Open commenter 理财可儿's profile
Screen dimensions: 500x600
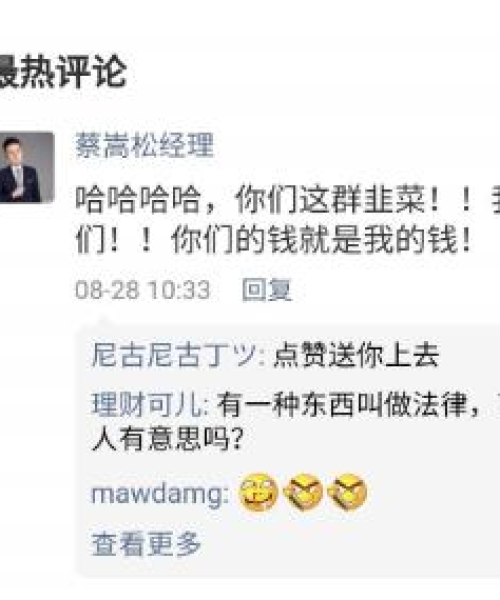point(147,405)
